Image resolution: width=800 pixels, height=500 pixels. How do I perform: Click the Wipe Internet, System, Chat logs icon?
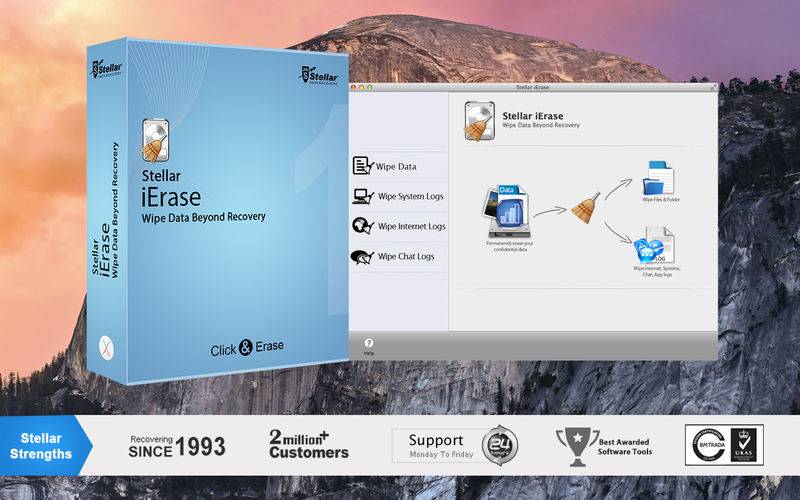pos(654,246)
